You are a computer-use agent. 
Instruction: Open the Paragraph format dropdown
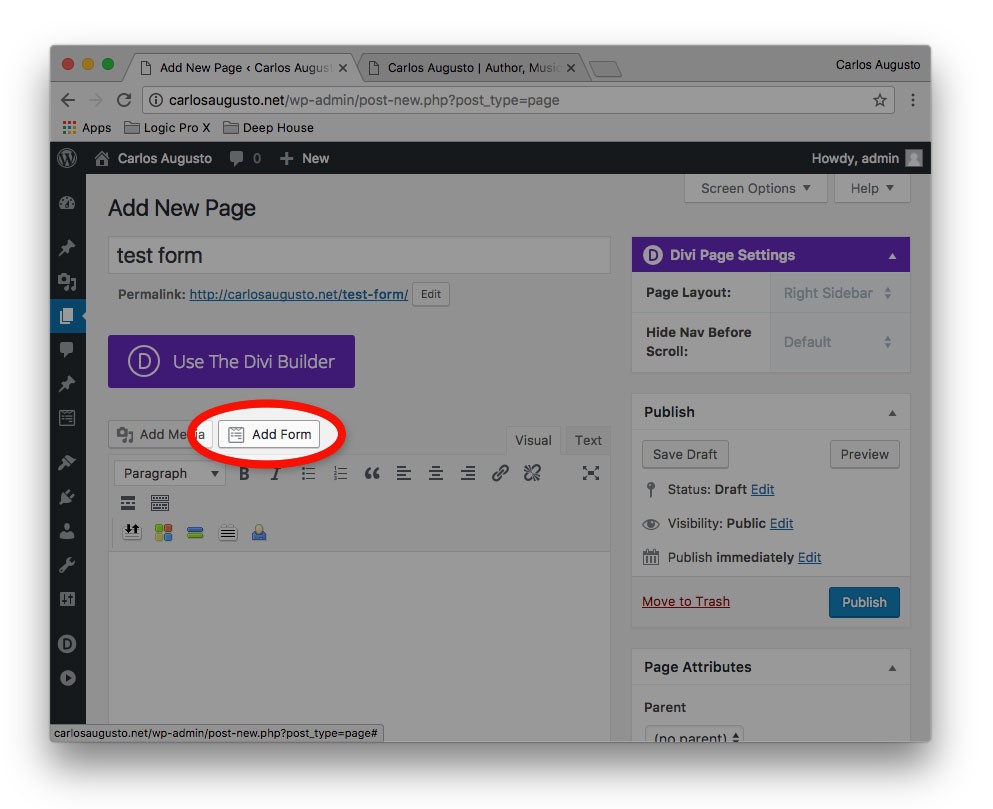point(169,474)
